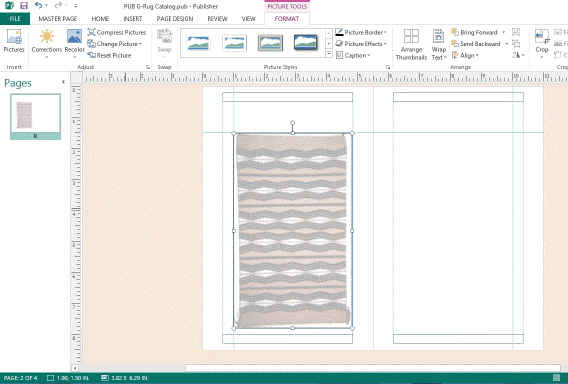The image size is (568, 384).
Task: Collapse the Pages navigation pane
Action: click(63, 82)
